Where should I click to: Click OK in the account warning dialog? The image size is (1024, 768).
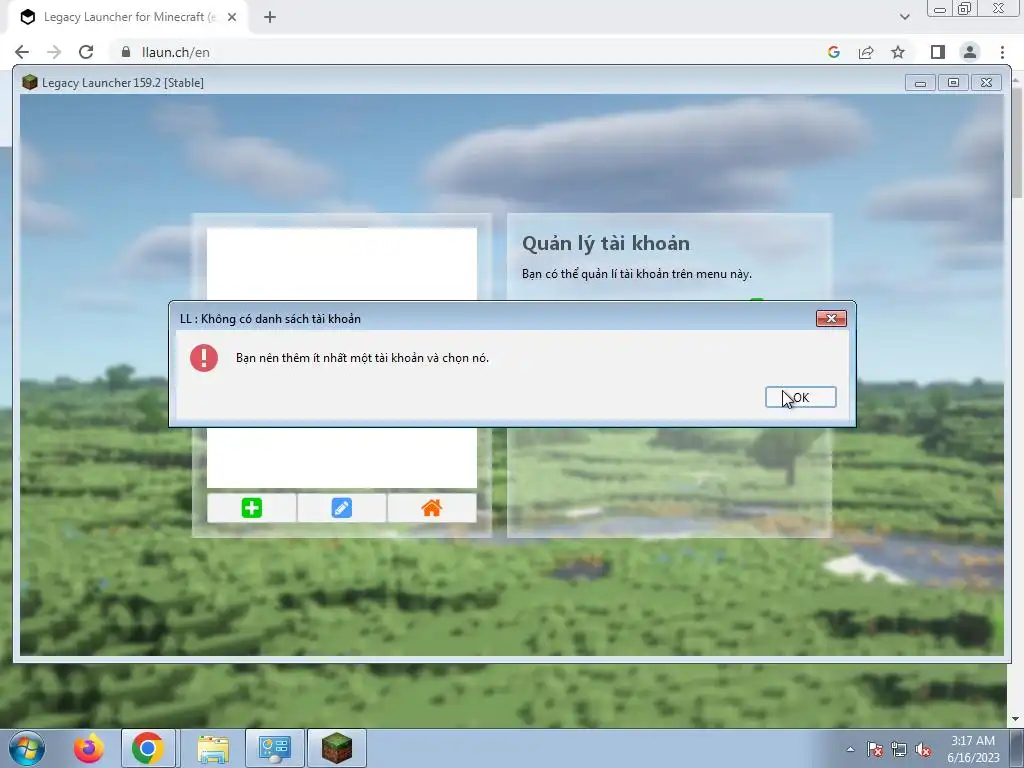800,397
